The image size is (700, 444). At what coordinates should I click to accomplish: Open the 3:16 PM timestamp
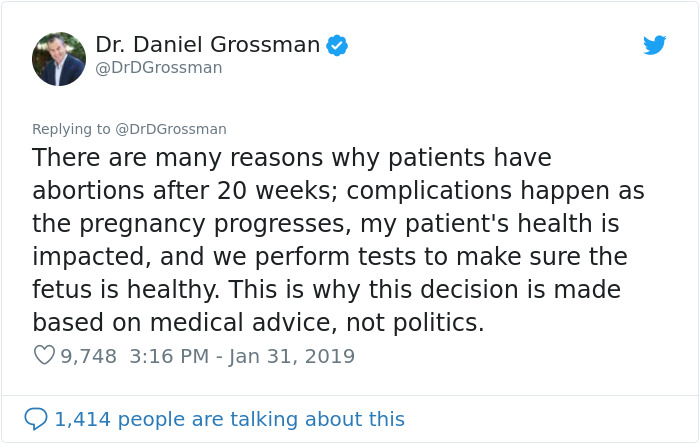pyautogui.click(x=166, y=356)
